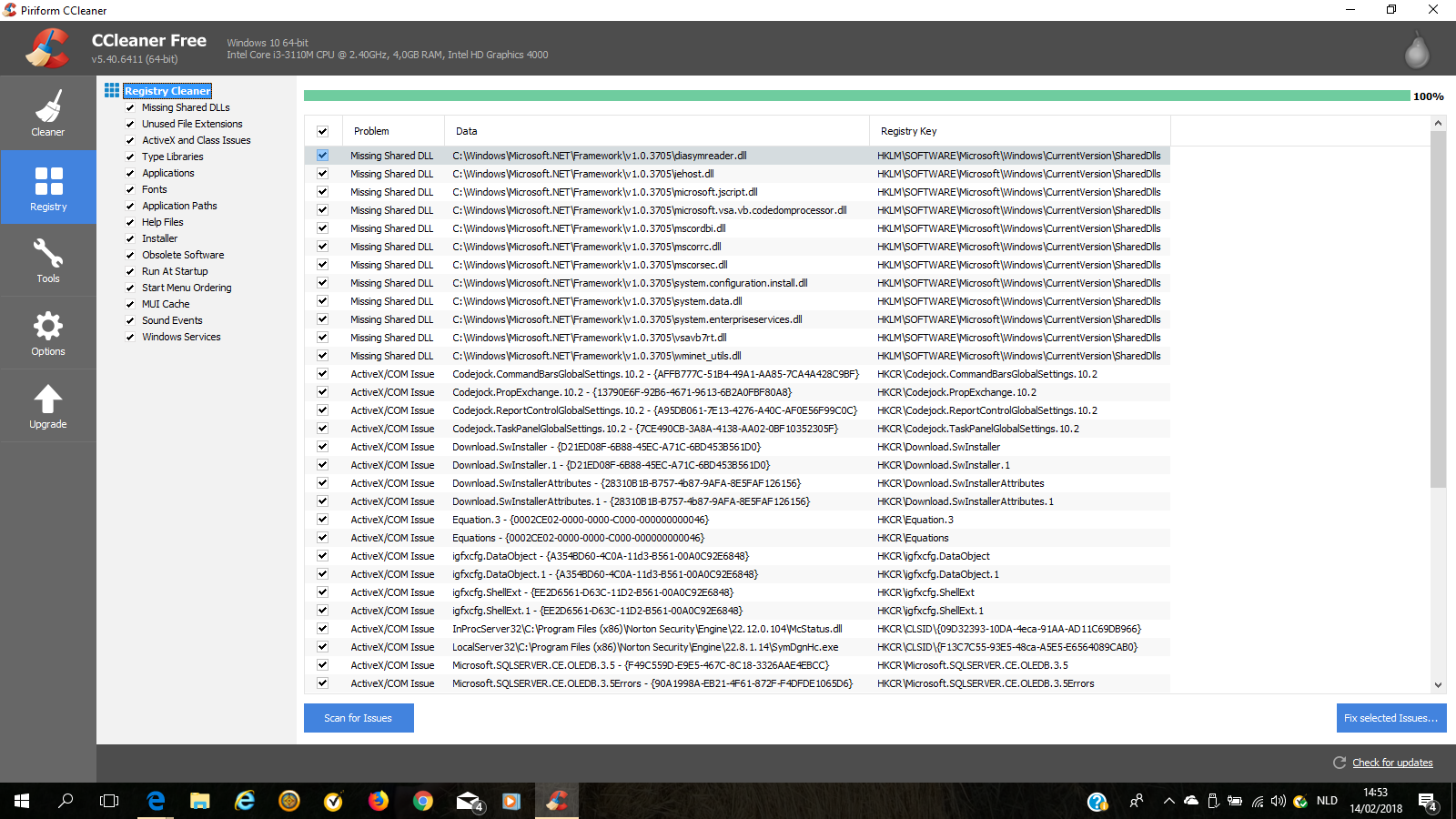Launch Microsoft Edge from the taskbar
Screen dimensions: 1456x819
point(156,801)
